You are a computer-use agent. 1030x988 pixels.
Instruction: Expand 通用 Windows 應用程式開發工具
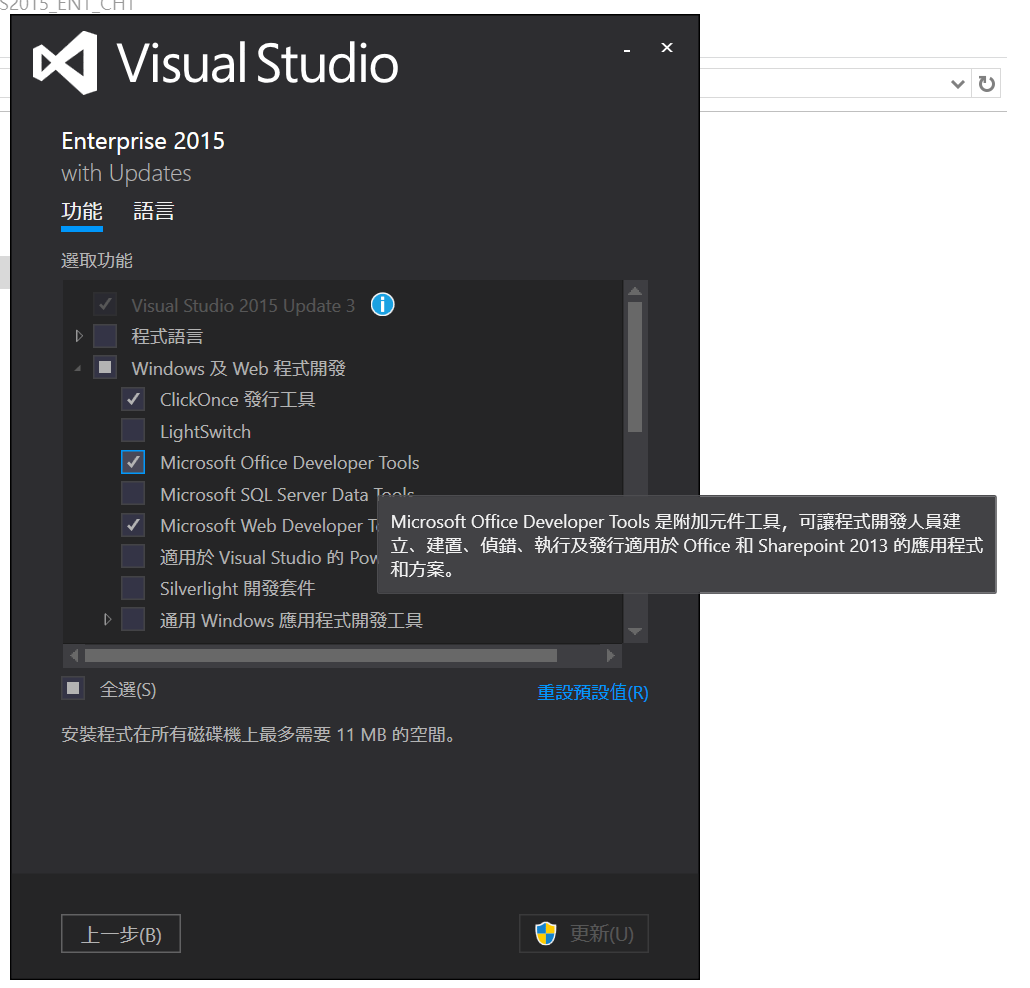107,619
